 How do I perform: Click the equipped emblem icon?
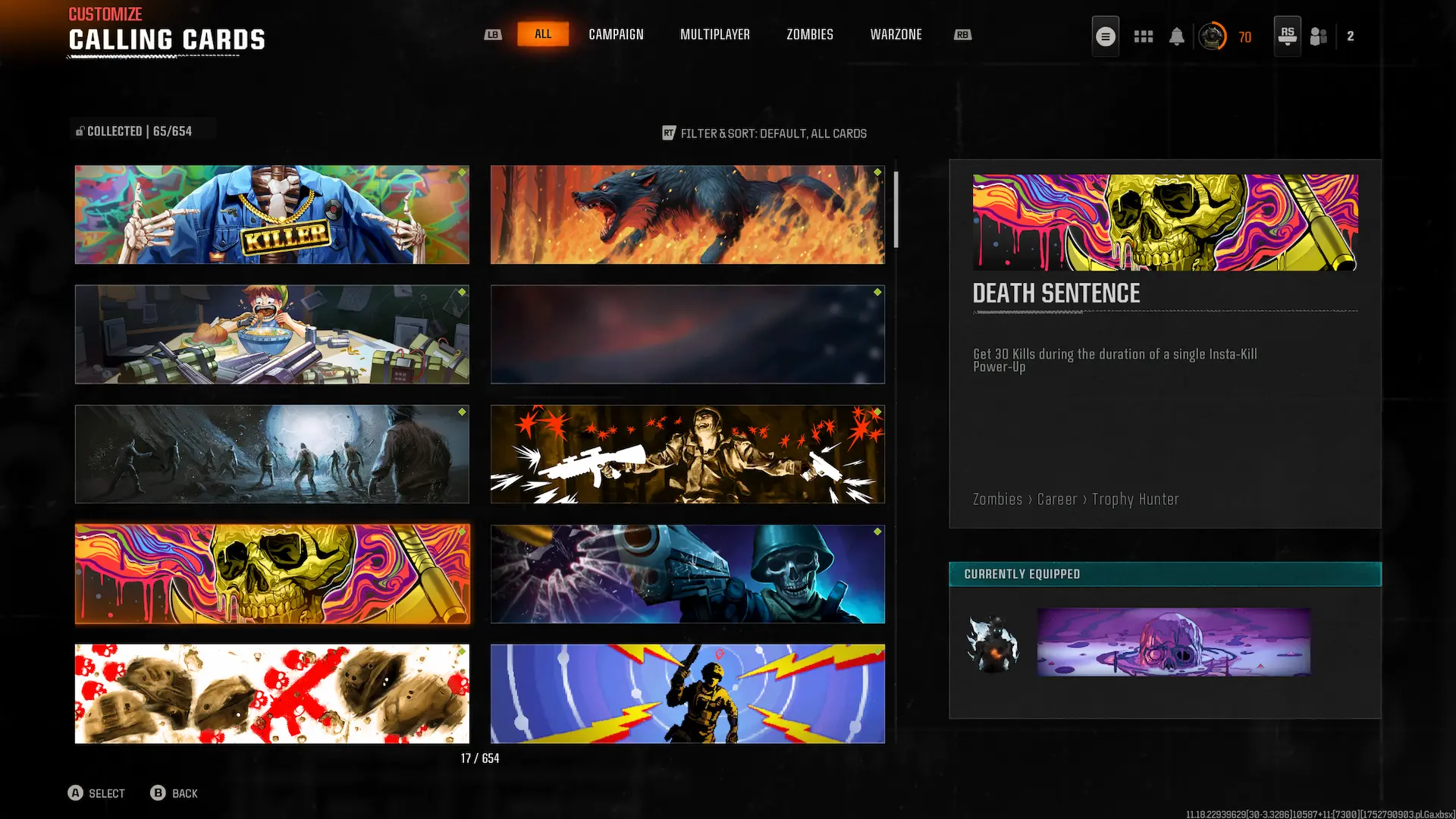pos(993,644)
